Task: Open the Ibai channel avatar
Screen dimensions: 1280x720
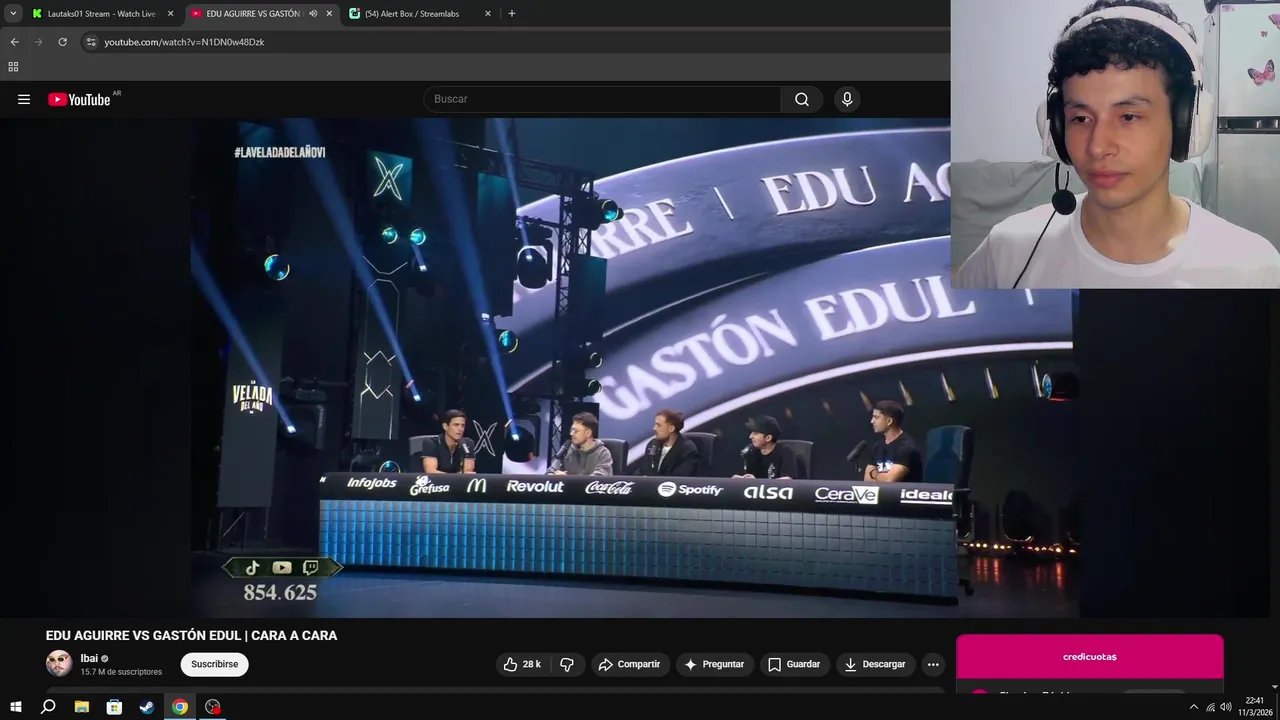Action: 59,664
